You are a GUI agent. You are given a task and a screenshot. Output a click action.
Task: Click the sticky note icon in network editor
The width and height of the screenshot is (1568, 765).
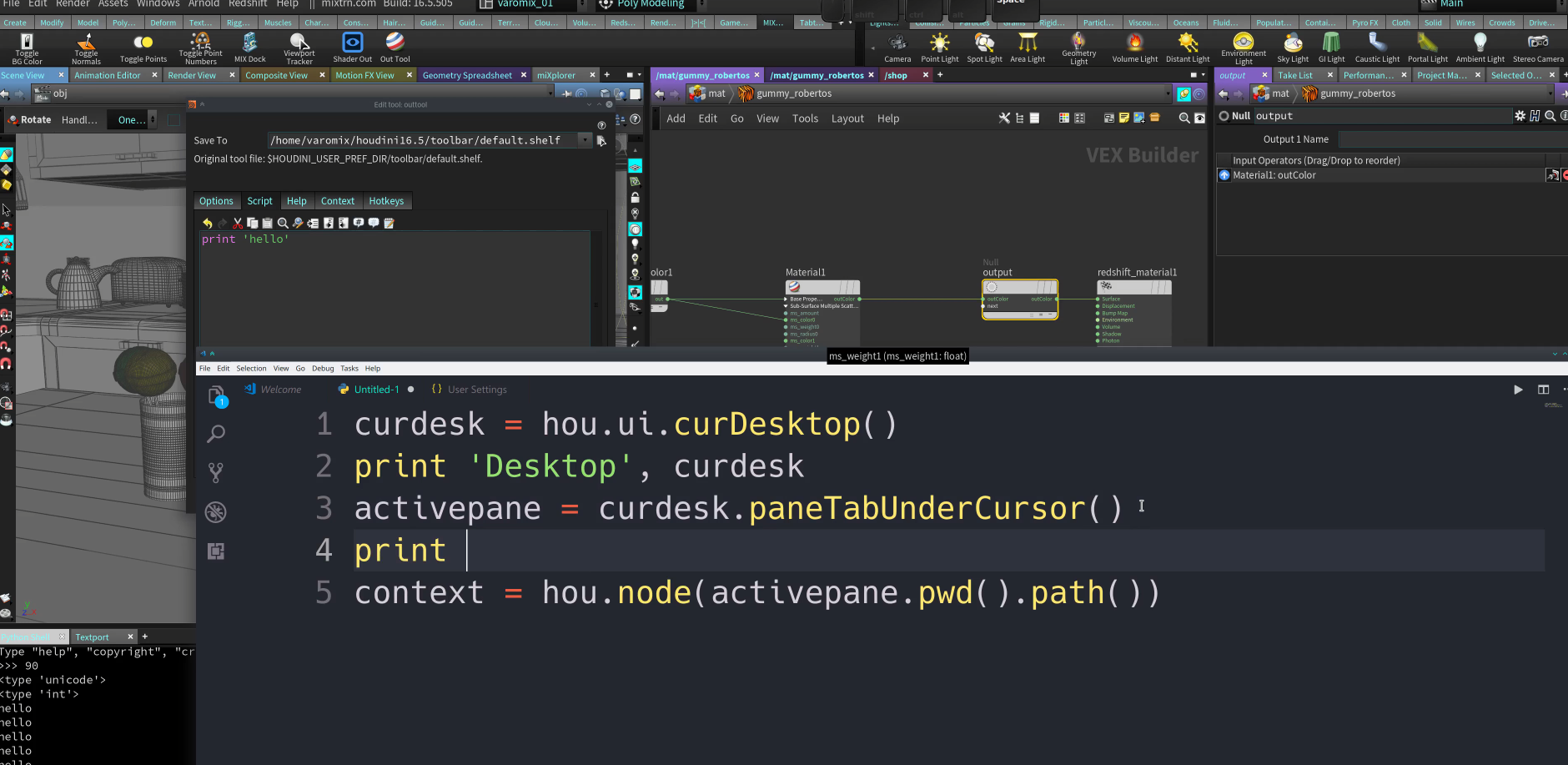pyautogui.click(x=1124, y=118)
